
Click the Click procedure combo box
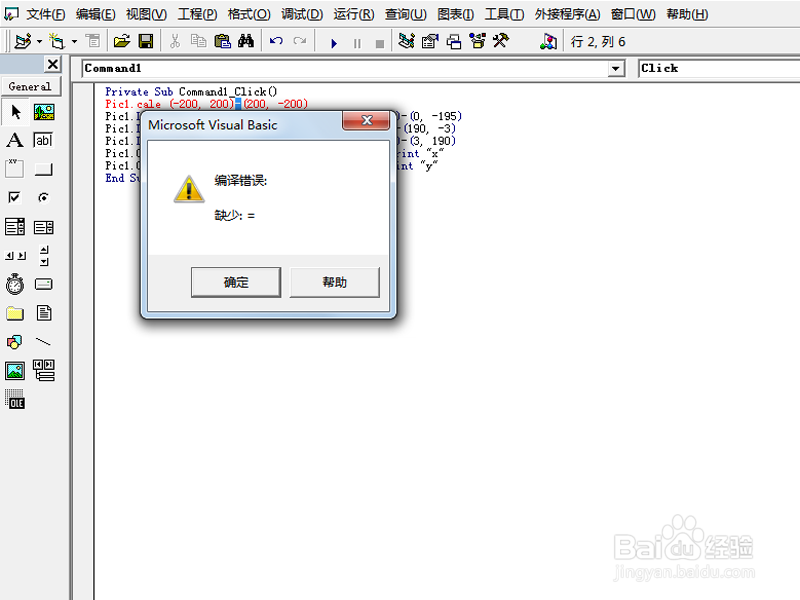coord(719,68)
